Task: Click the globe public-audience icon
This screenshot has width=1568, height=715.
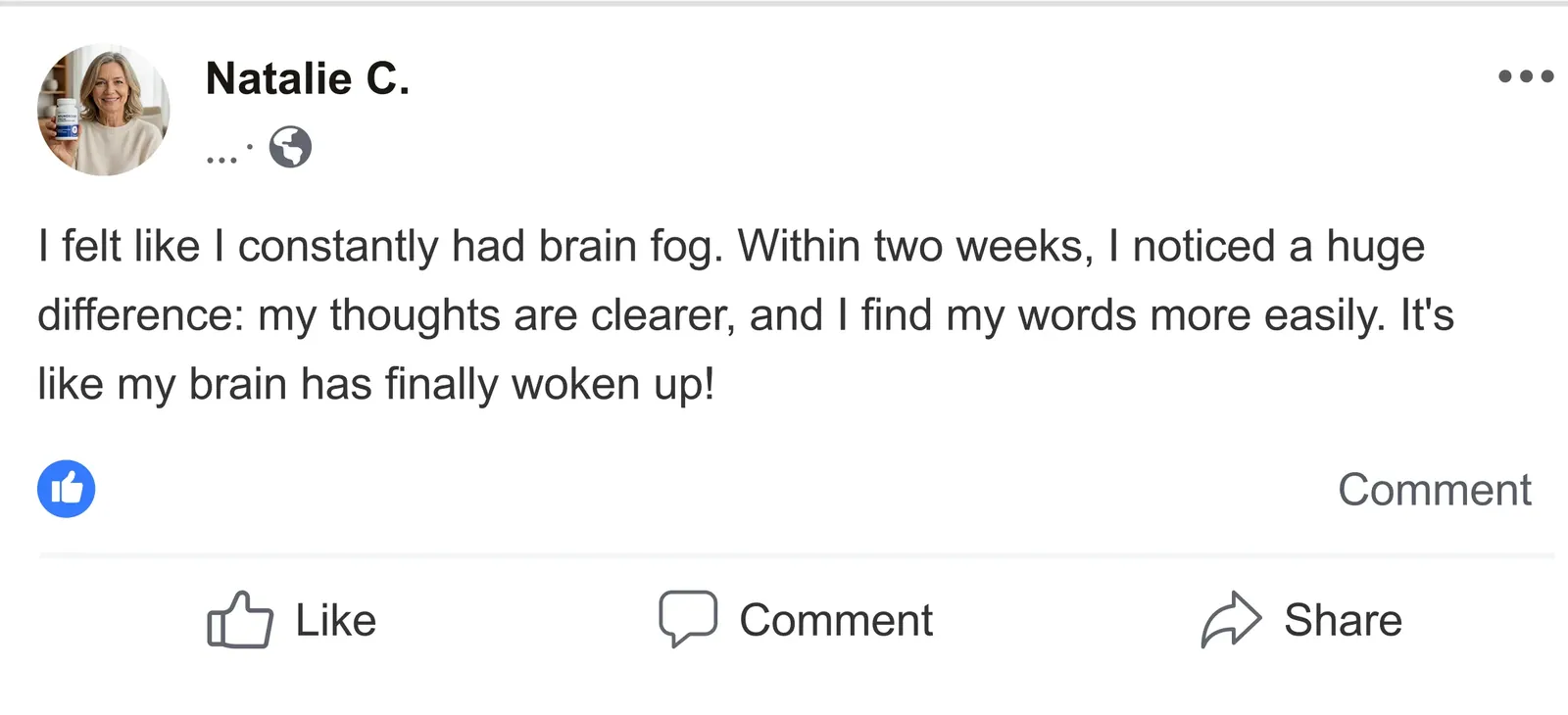Action: pos(290,148)
